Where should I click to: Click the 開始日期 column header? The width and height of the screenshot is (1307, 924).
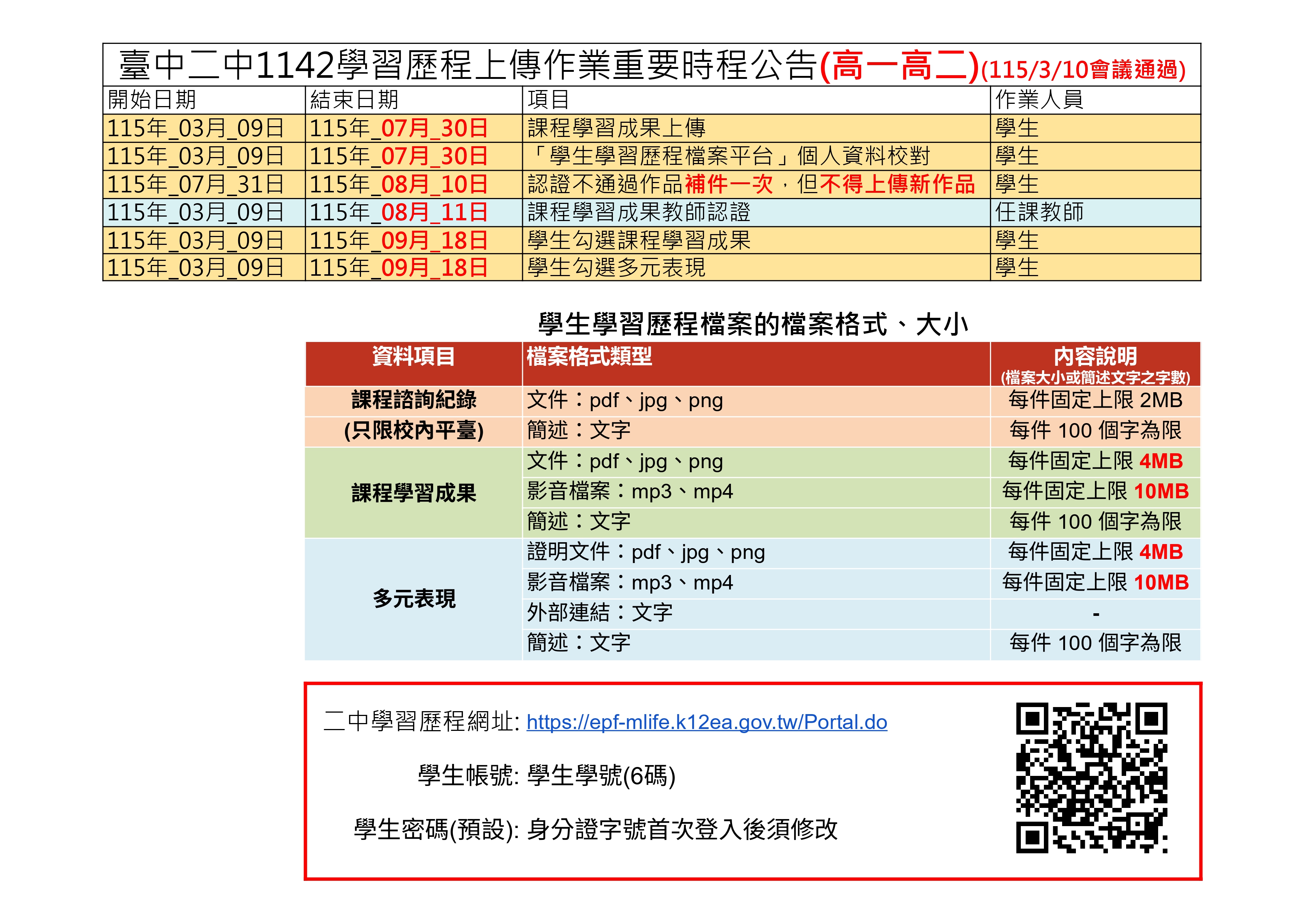(204, 100)
